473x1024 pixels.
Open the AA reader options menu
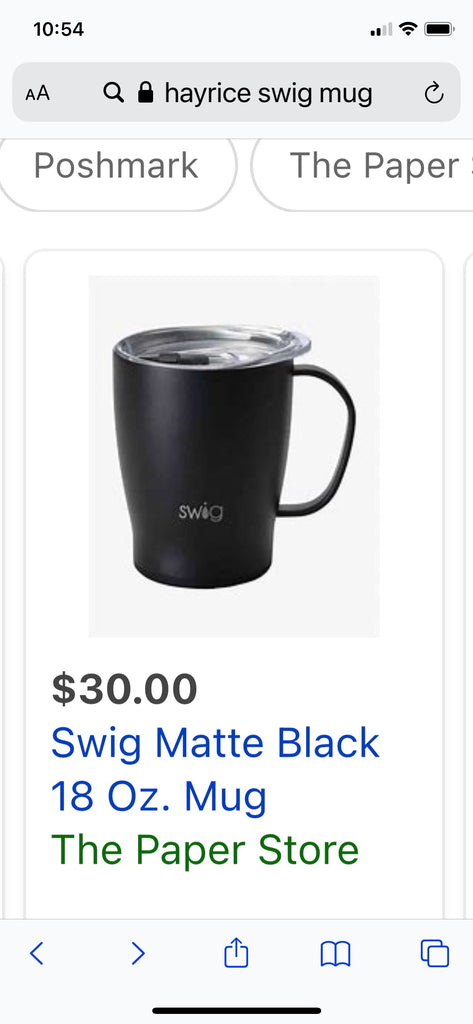coord(37,93)
